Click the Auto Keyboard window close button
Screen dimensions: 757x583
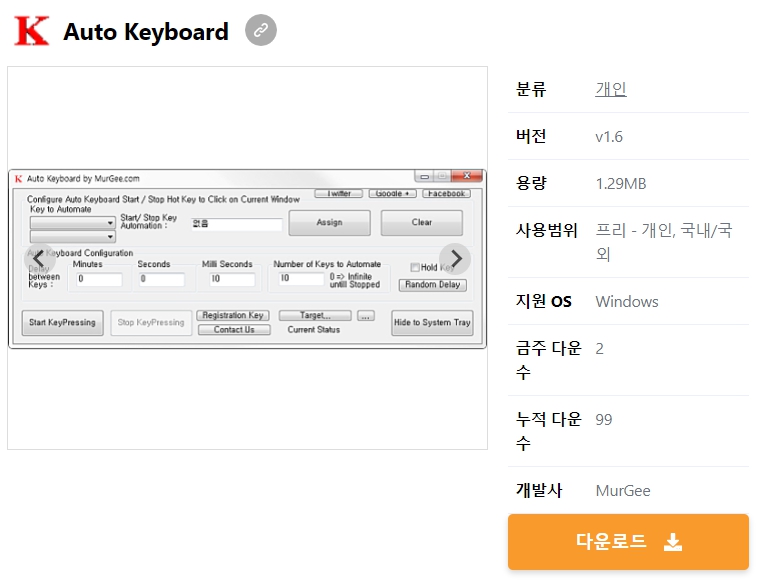(466, 176)
